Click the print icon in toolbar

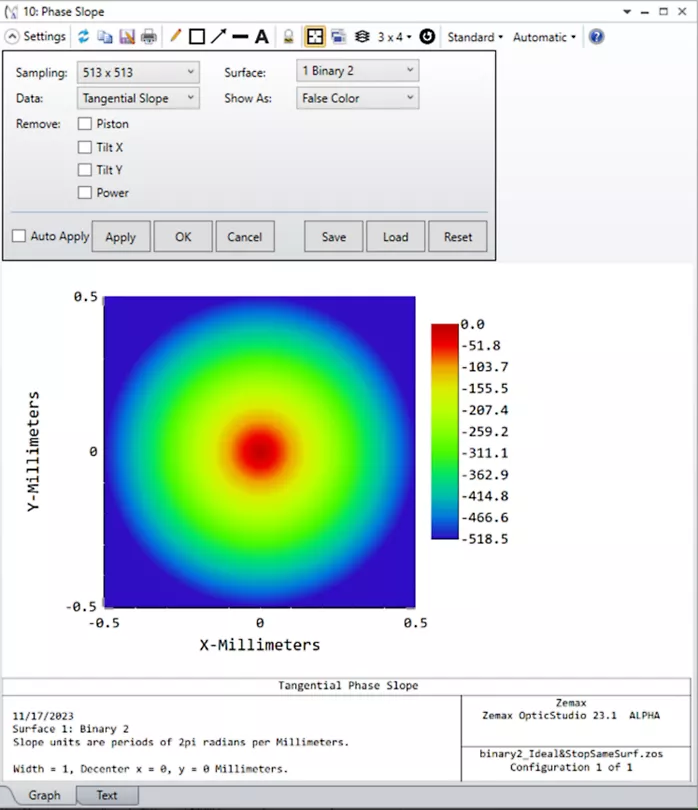149,37
